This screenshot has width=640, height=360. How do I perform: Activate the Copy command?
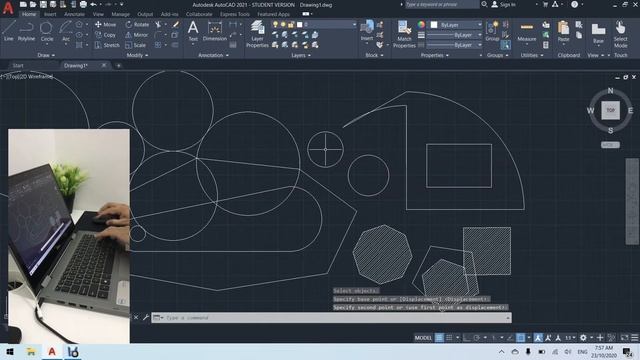[x=105, y=35]
